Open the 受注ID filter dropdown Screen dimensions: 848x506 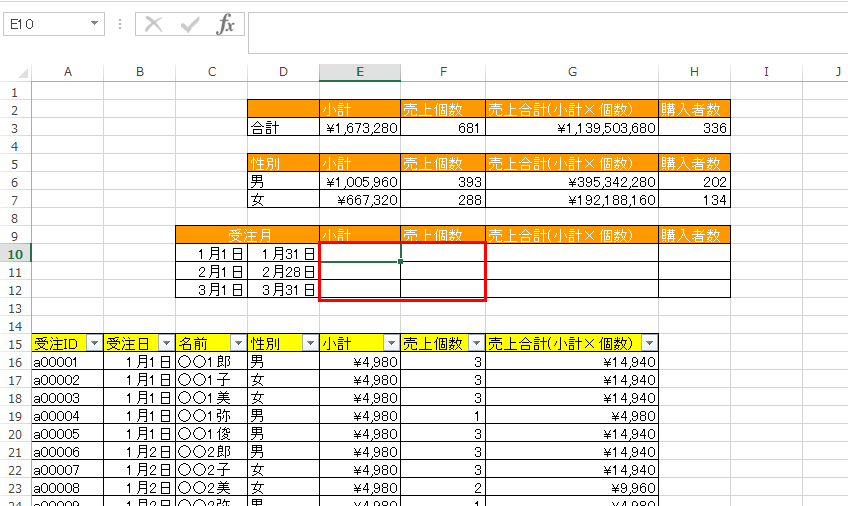[94, 343]
